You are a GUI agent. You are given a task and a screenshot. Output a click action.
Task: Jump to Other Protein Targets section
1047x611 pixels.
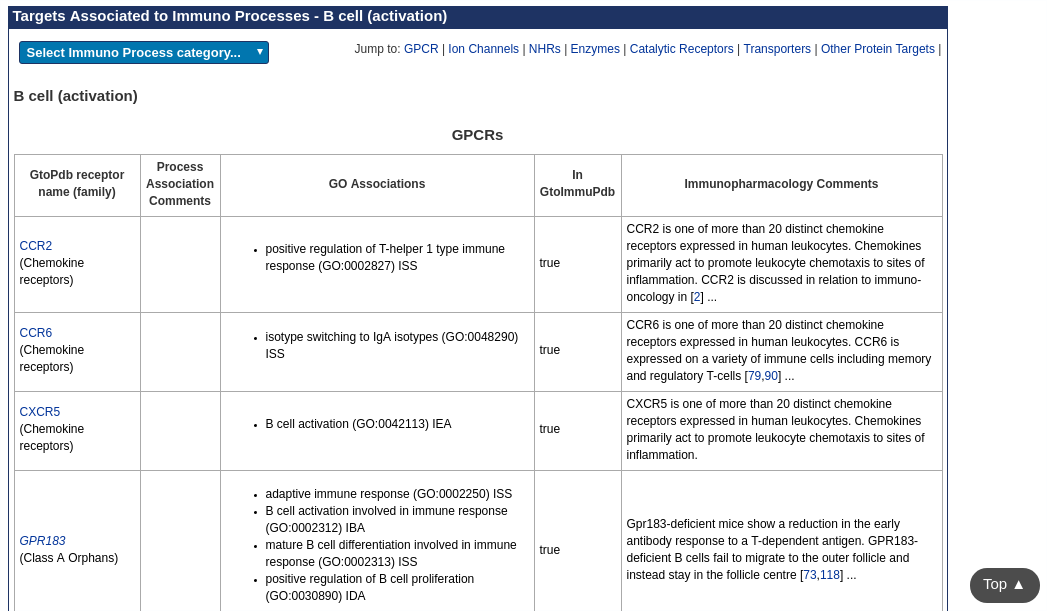pos(877,49)
